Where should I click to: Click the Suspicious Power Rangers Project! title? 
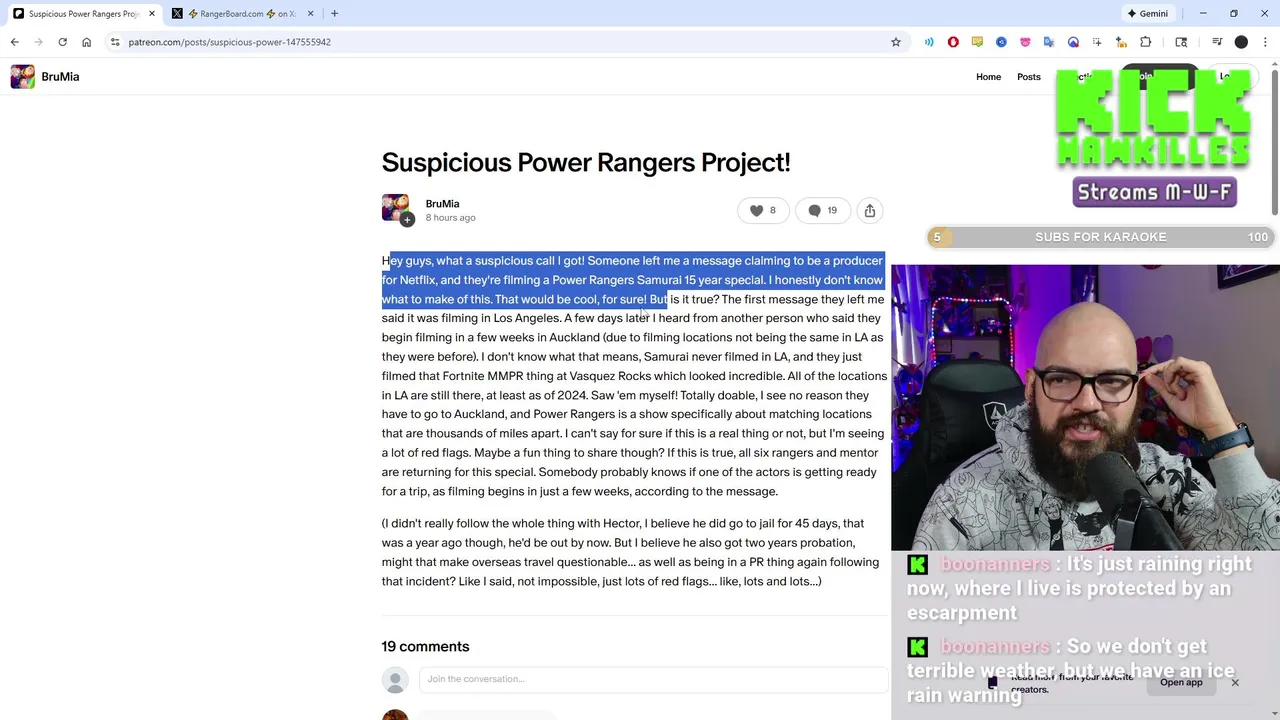(586, 162)
